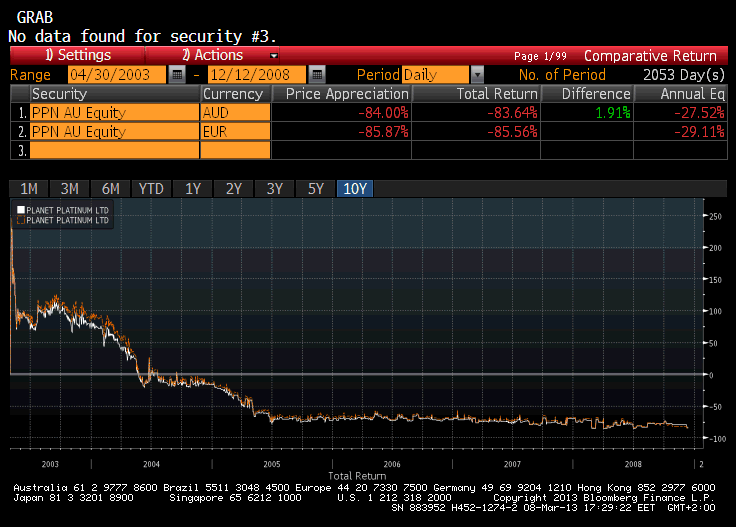The image size is (736, 527).
Task: Click the Page 1/99 indicator
Action: 540,56
